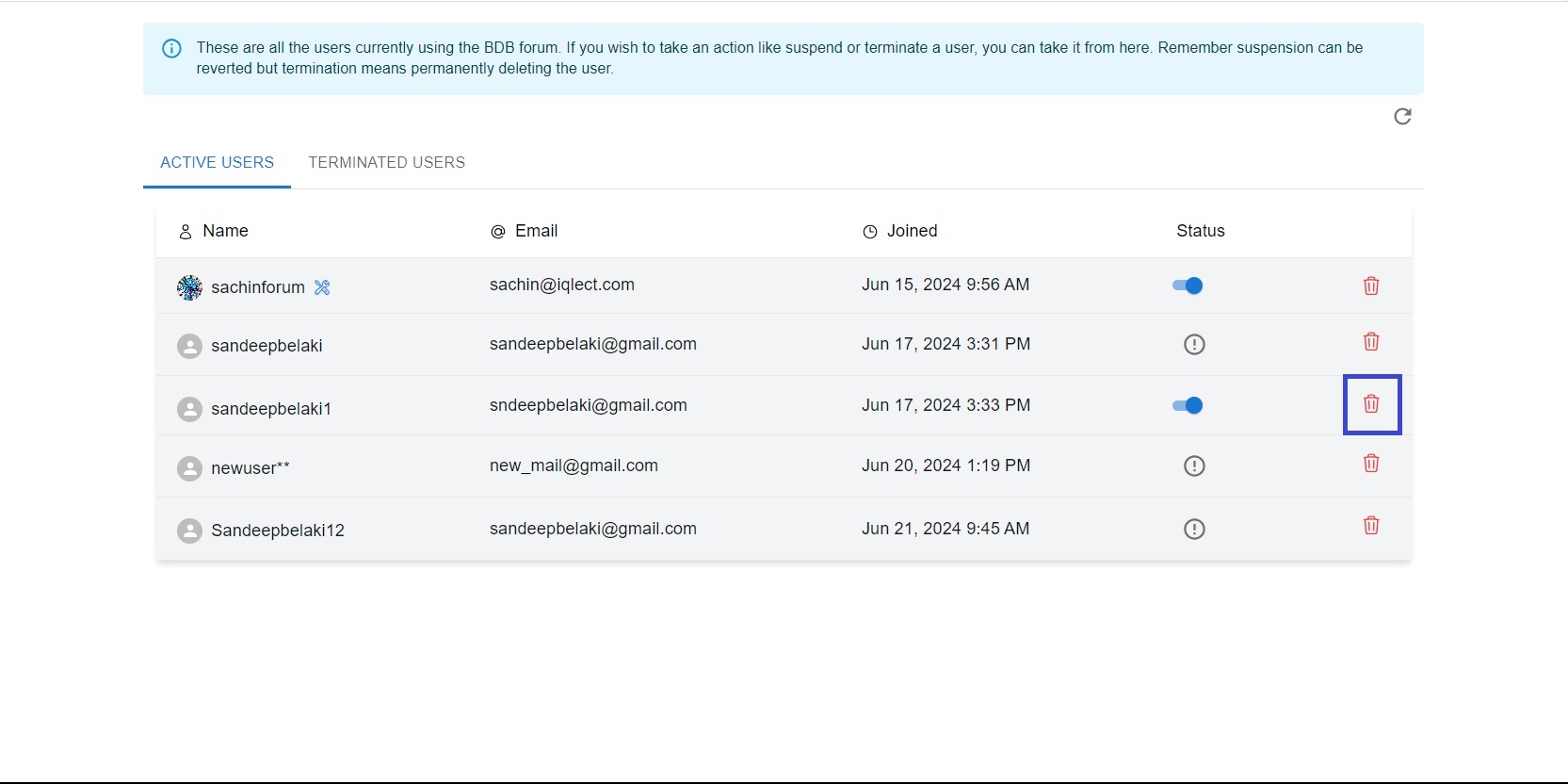Click sandeepbelaki's email sandeepbelaki@gmail.com
The height and width of the screenshot is (784, 1568).
pyautogui.click(x=593, y=344)
